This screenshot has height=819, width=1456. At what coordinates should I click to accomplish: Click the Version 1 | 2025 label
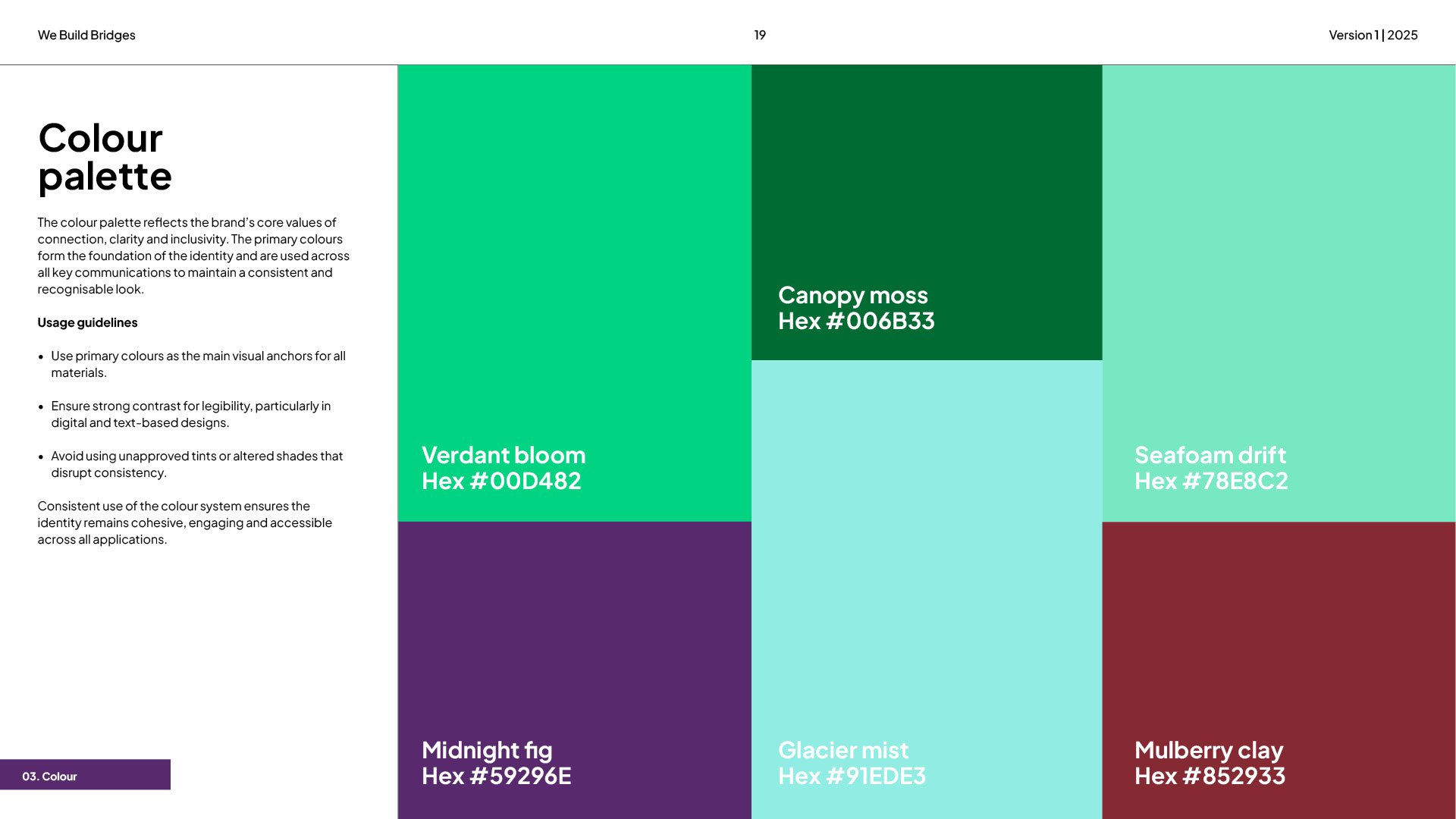tap(1373, 35)
